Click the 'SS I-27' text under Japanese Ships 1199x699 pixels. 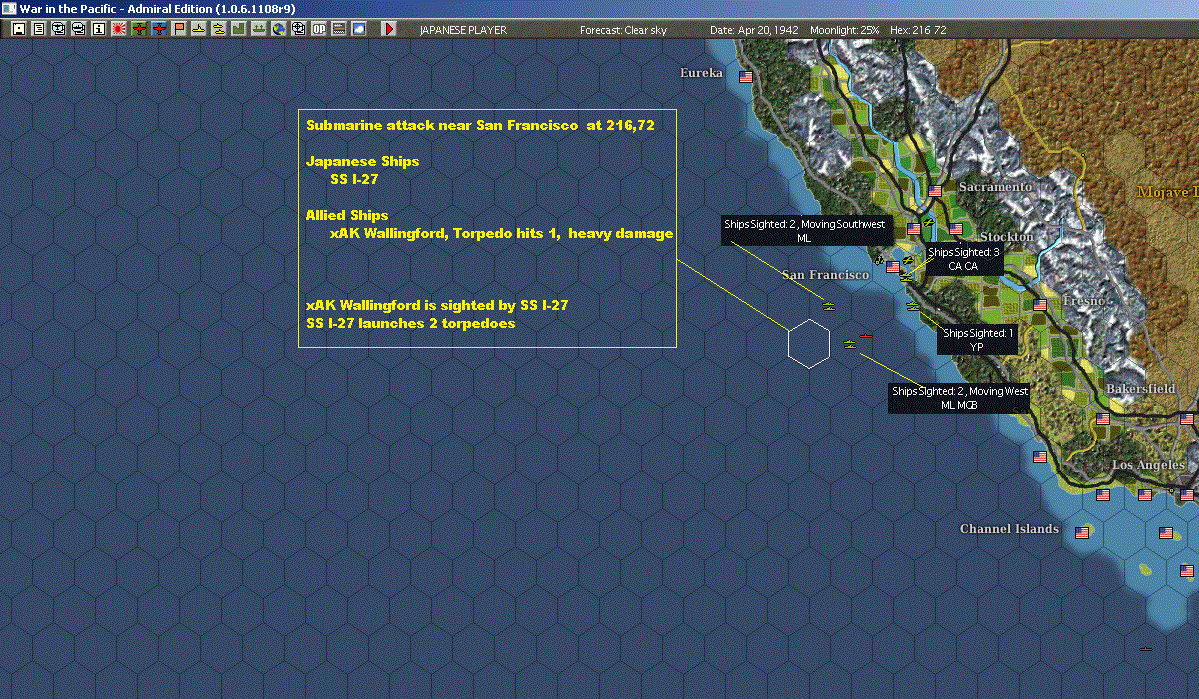[354, 179]
